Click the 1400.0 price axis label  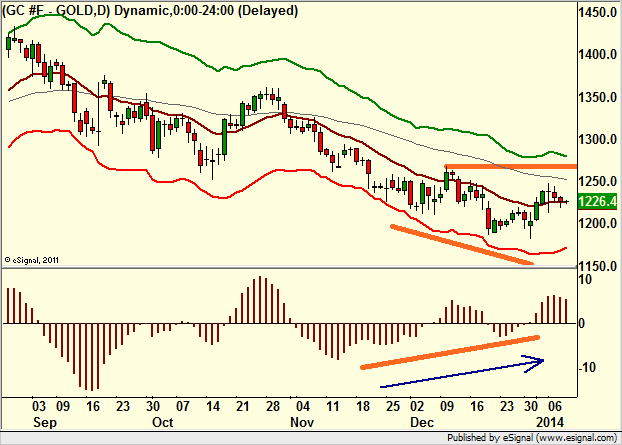point(597,54)
